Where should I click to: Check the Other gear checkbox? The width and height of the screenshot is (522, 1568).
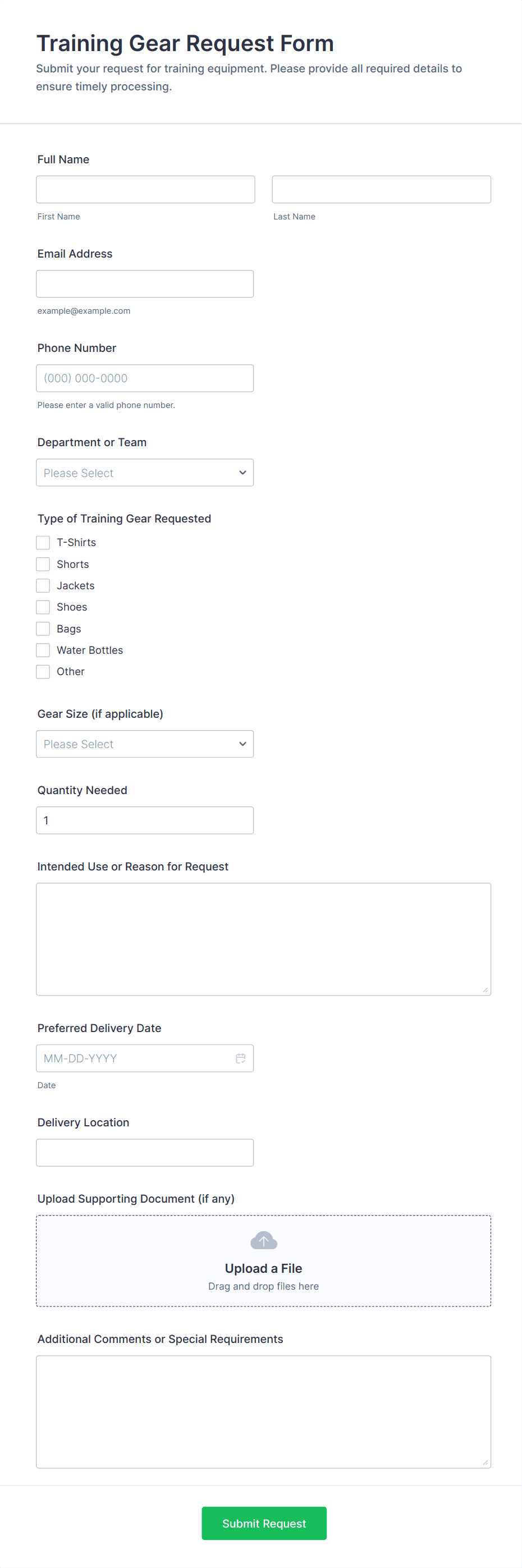click(x=43, y=671)
